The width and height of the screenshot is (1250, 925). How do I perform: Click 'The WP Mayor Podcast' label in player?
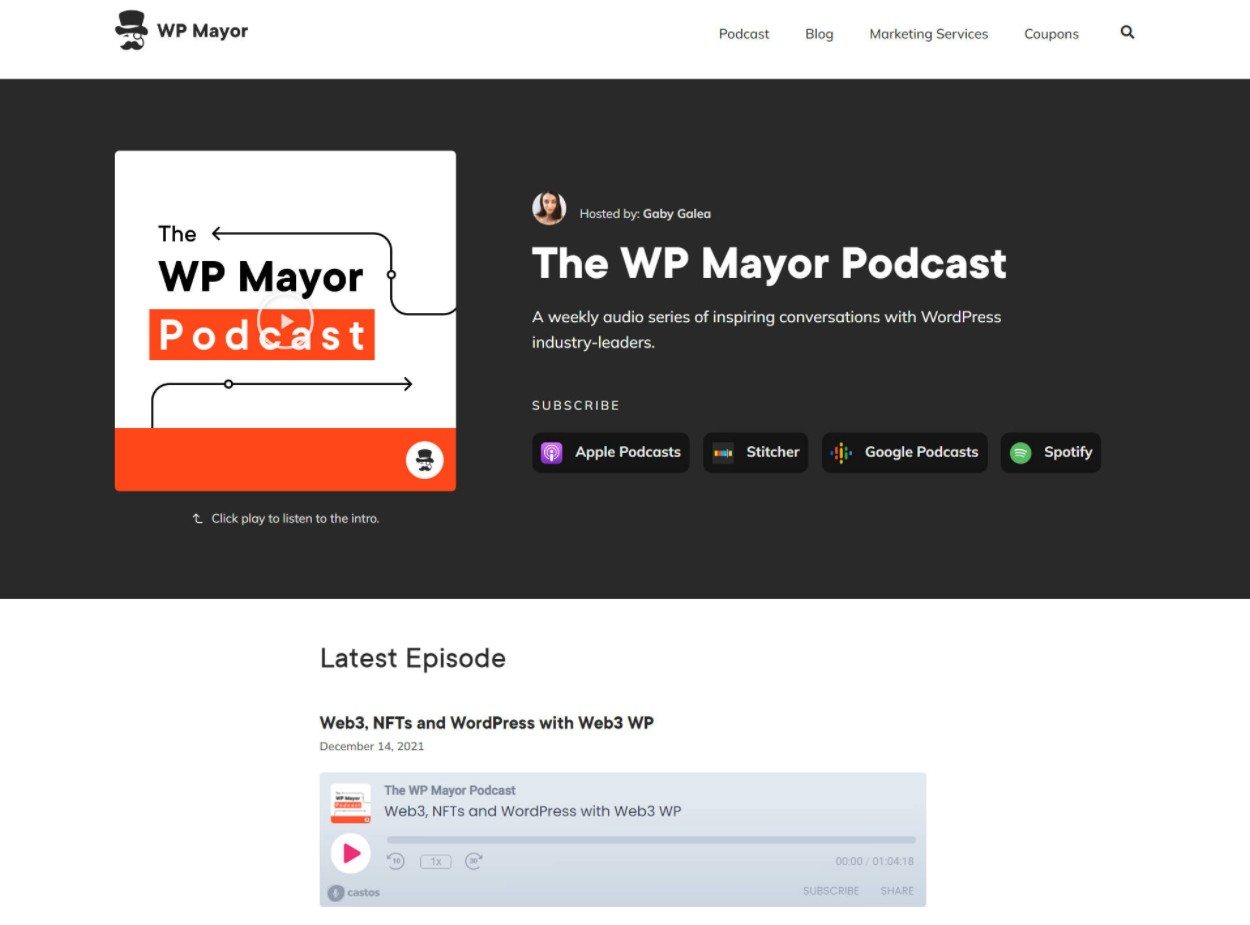(x=450, y=790)
